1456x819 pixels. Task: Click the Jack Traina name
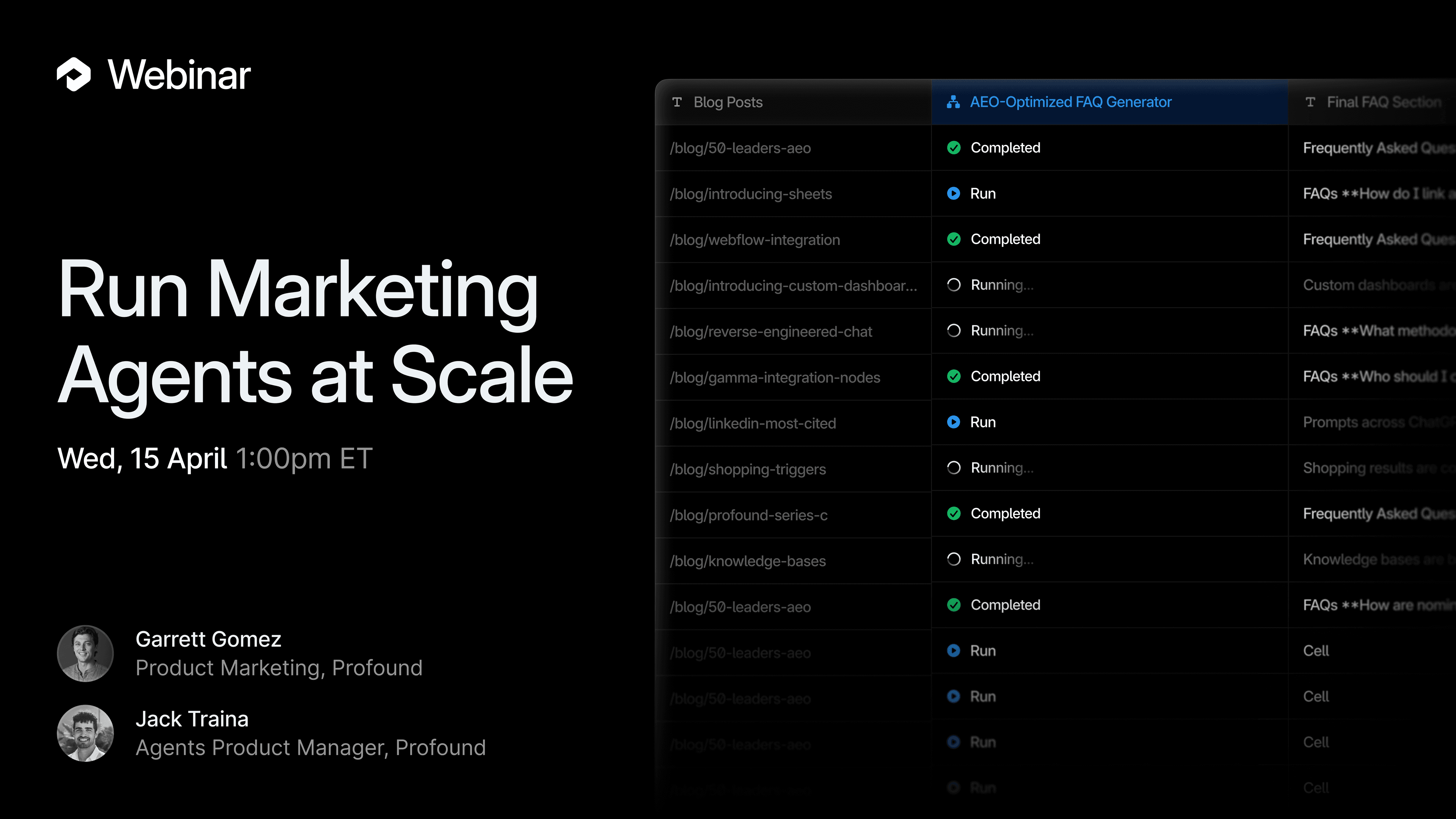[192, 719]
